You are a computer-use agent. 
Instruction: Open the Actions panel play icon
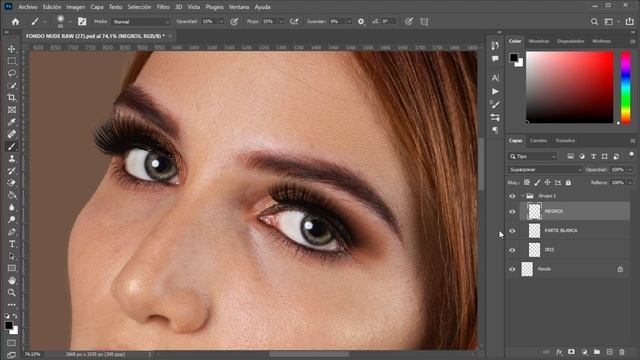[x=495, y=91]
